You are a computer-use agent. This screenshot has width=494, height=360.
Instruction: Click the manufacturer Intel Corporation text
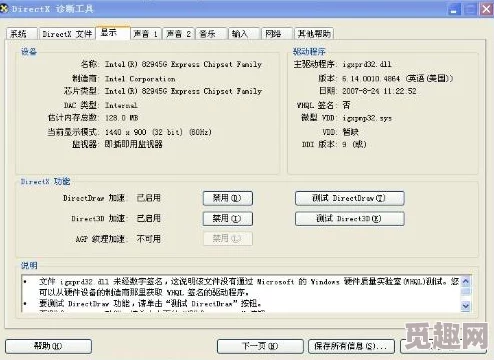140,79
